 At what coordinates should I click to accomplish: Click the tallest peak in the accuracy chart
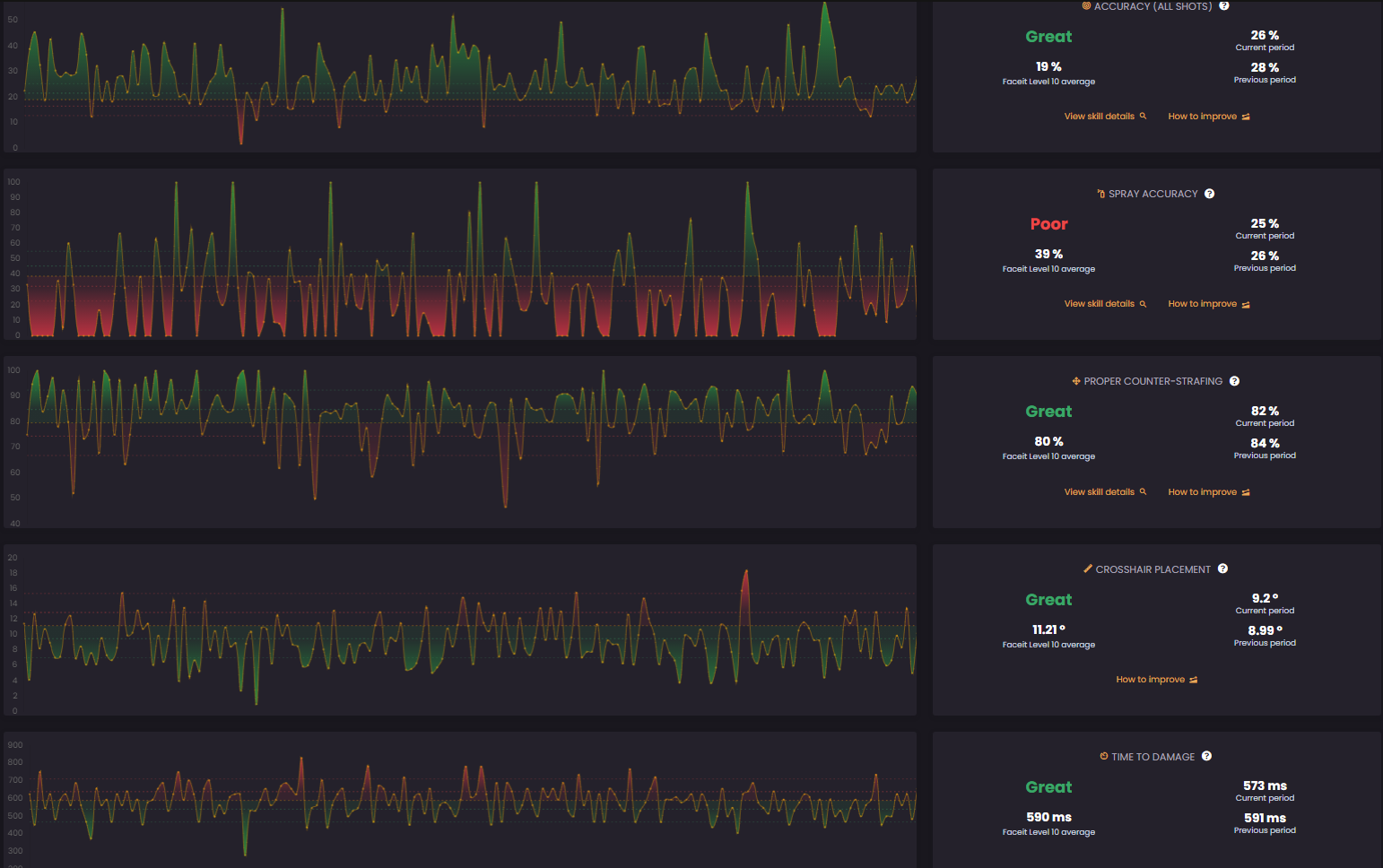pyautogui.click(x=825, y=4)
